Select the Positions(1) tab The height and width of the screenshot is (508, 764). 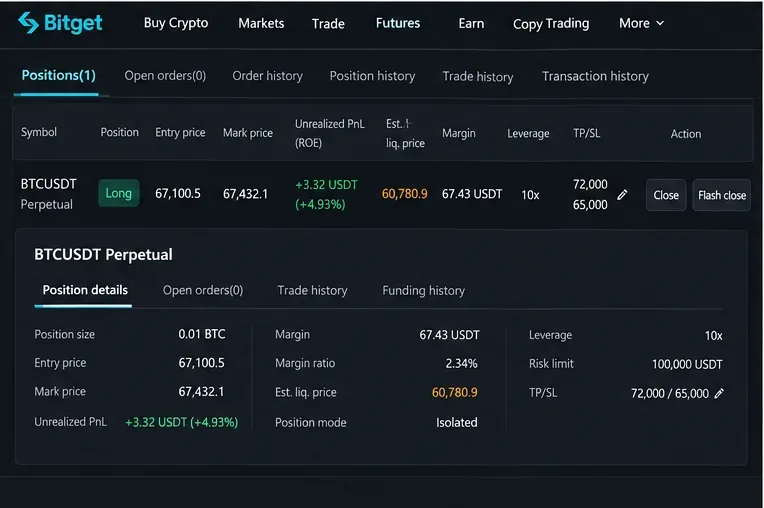58,75
